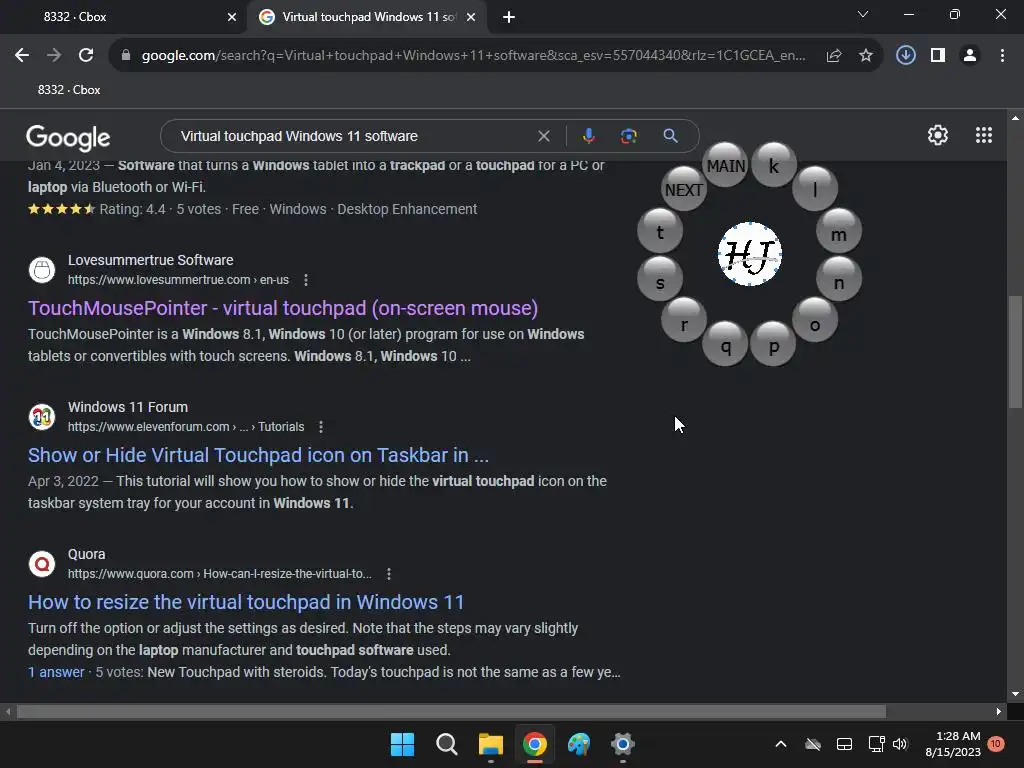Viewport: 1024px width, 768px height.
Task: Tap the k key bubble
Action: point(774,165)
